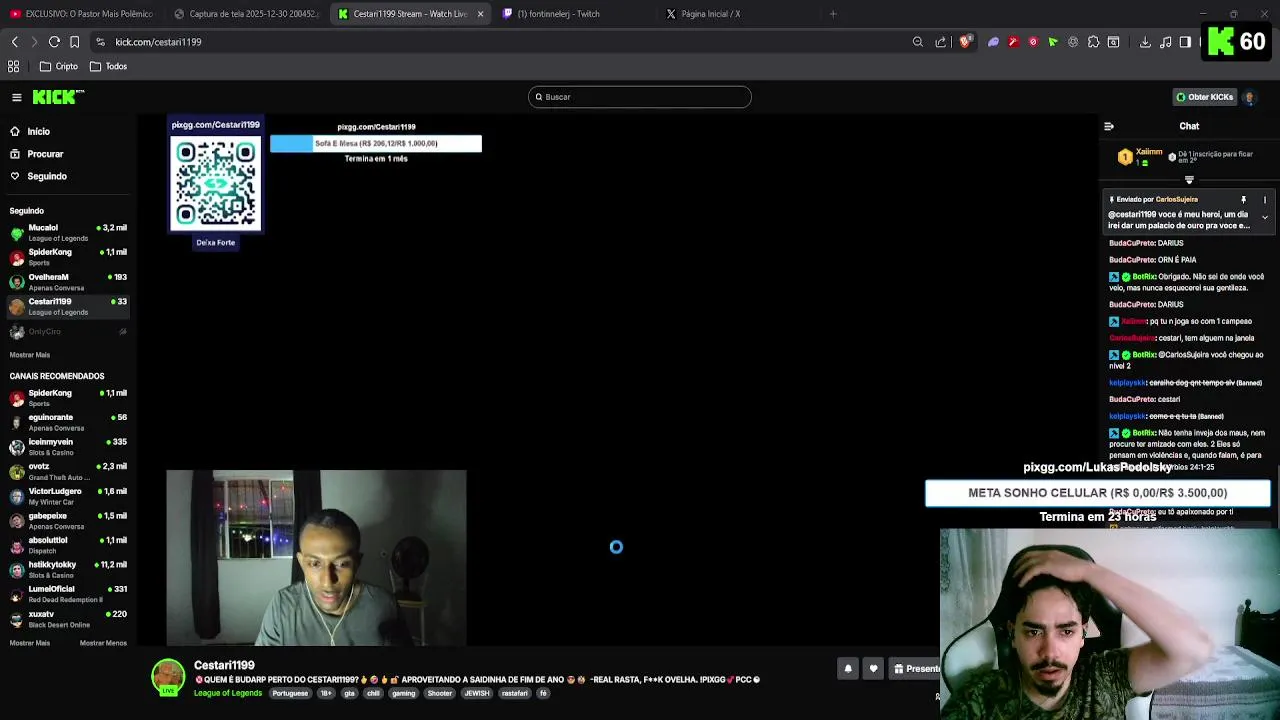This screenshot has height=720, width=1280.
Task: Open the Todos bookmarks folder
Action: tap(108, 66)
